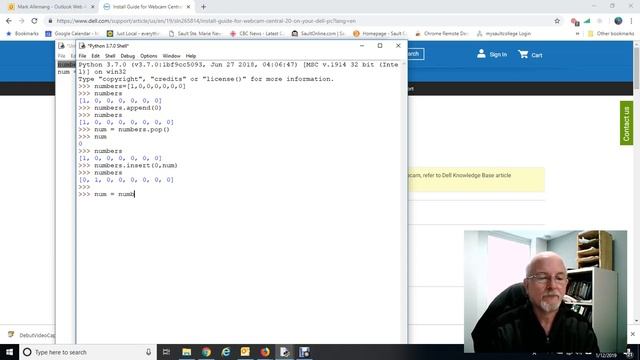Go back in Chrome
This screenshot has width=640, height=360.
click(9, 21)
